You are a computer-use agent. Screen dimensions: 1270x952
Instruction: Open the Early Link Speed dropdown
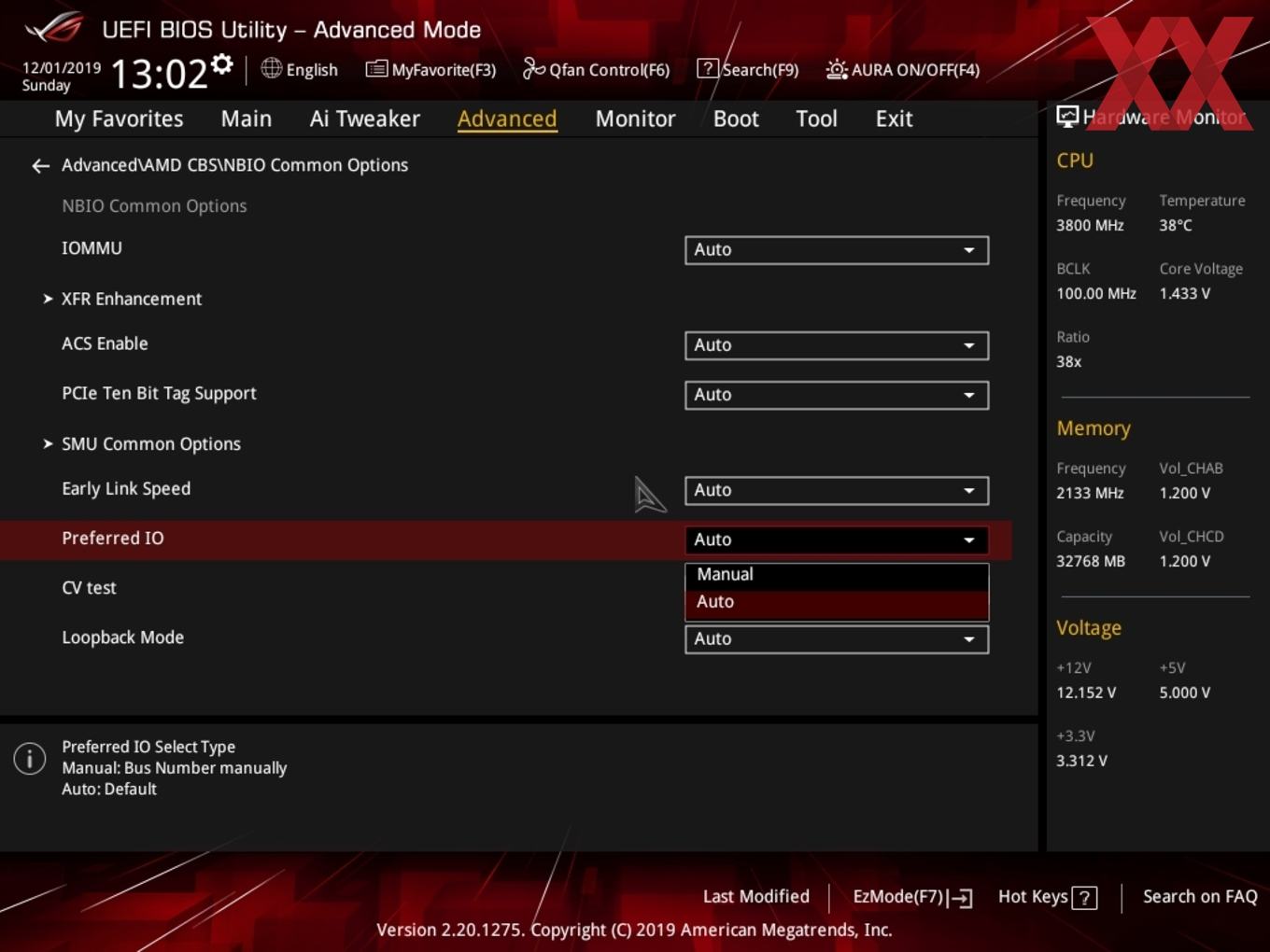coord(837,490)
